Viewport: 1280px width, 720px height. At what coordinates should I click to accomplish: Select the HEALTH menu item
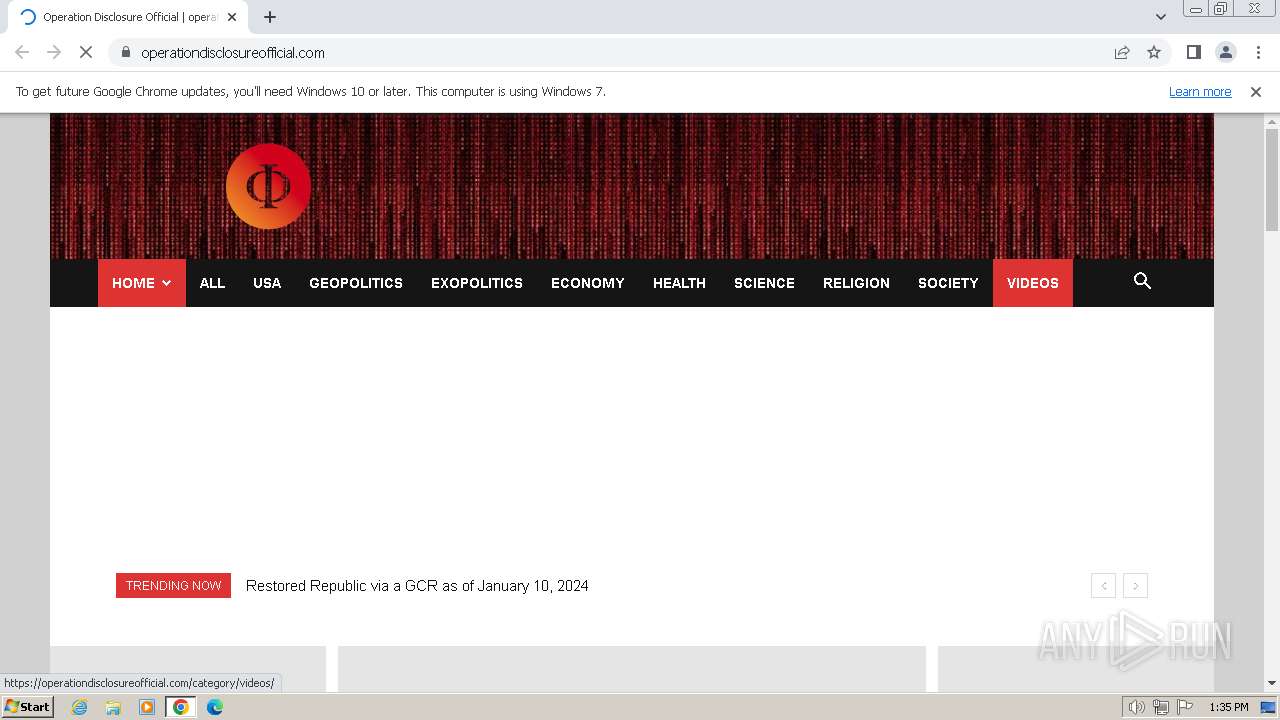pyautogui.click(x=679, y=283)
